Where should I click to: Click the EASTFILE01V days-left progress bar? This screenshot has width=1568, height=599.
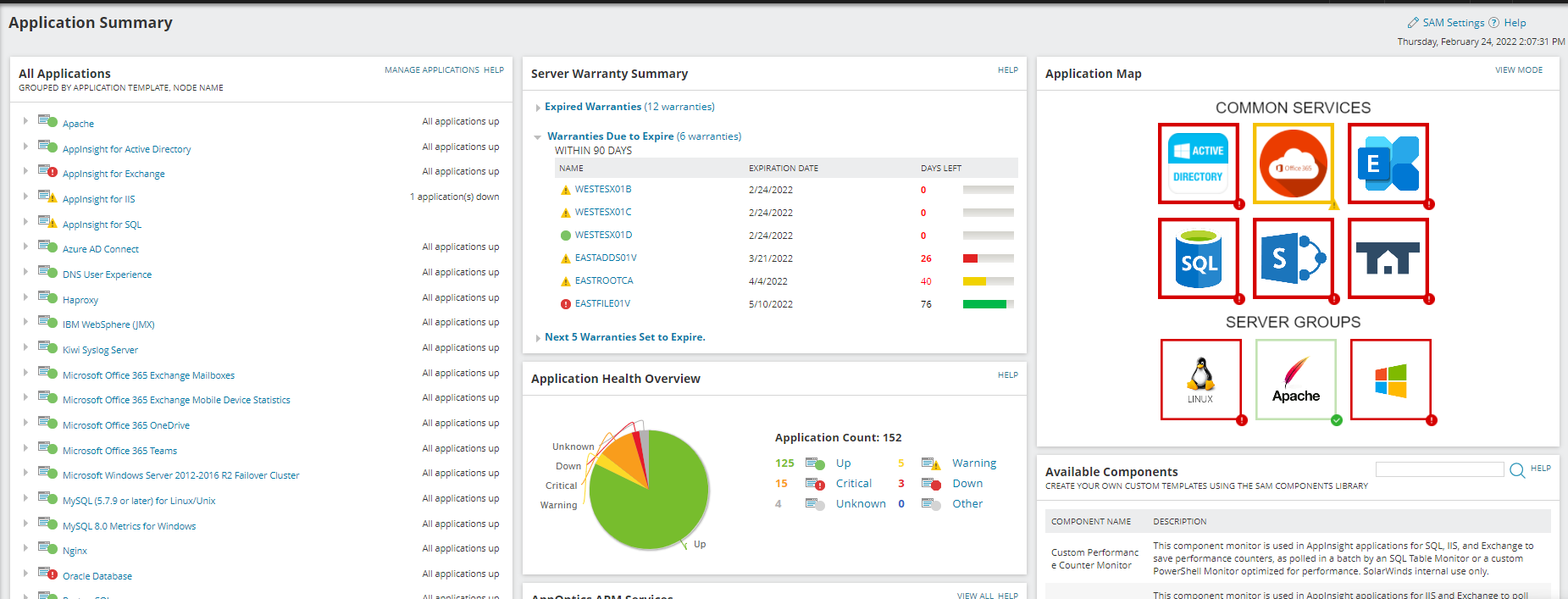[989, 304]
